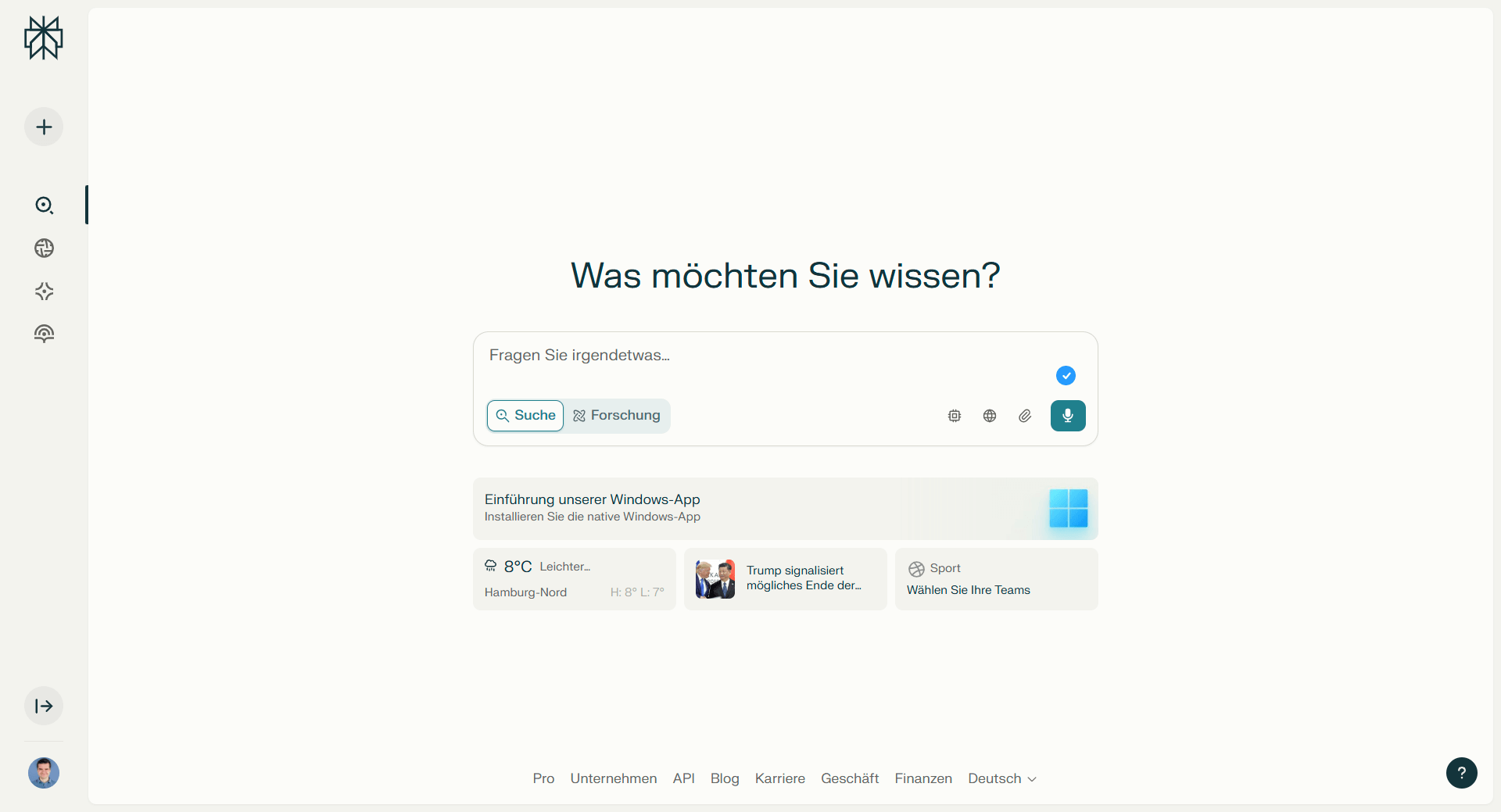Switch to Forschung research mode
Image resolution: width=1501 pixels, height=812 pixels.
pyautogui.click(x=617, y=415)
